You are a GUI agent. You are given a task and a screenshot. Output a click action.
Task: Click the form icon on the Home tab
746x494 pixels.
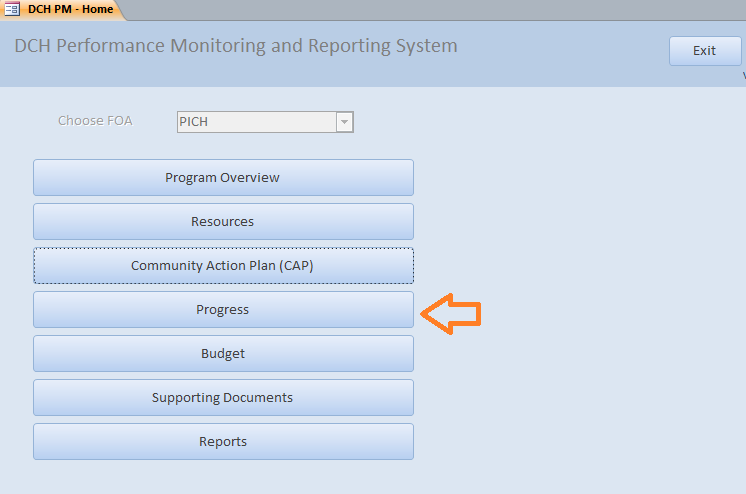(12, 9)
